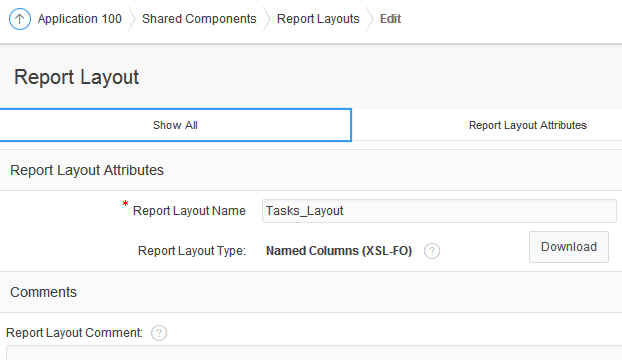The height and width of the screenshot is (360, 622).
Task: Navigate to Report Layouts breadcrumb
Action: pyautogui.click(x=318, y=19)
